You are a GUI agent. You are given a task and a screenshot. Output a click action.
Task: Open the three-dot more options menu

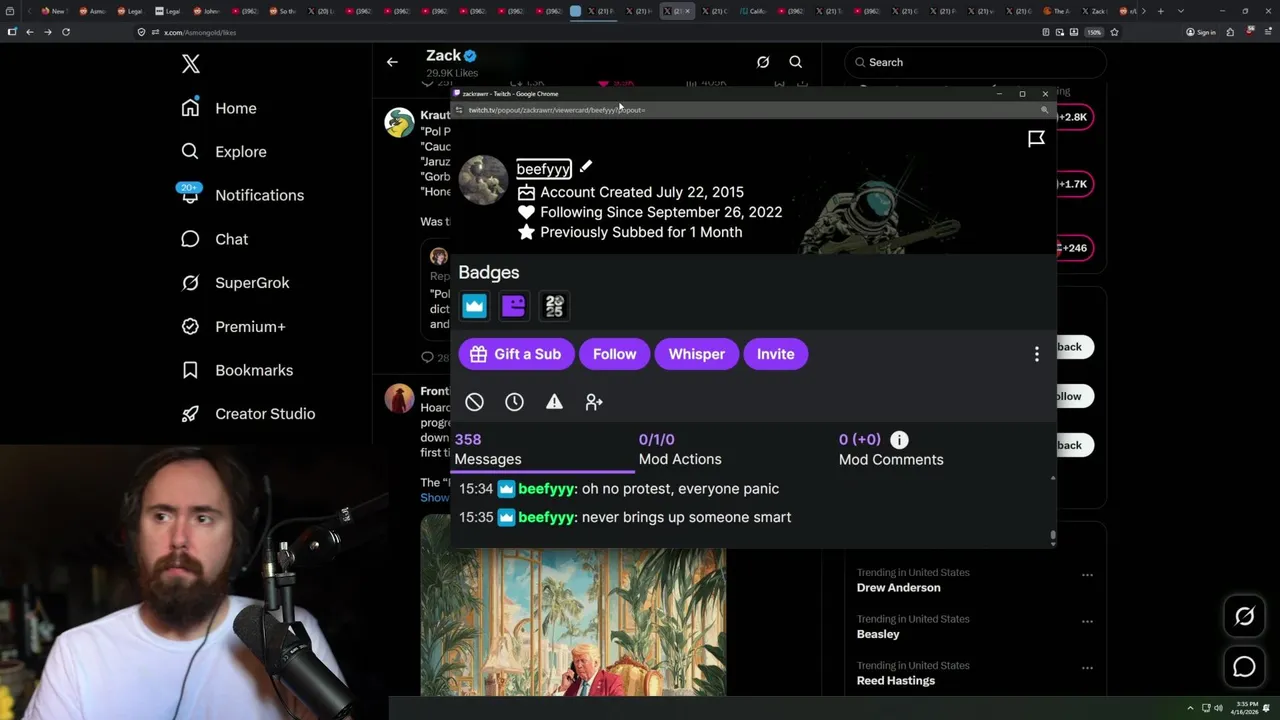tap(1037, 354)
